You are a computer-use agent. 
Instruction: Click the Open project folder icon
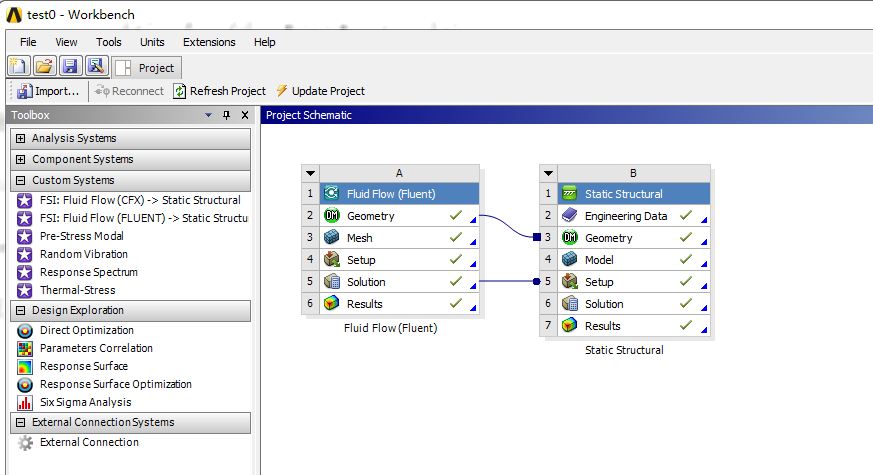coord(44,66)
